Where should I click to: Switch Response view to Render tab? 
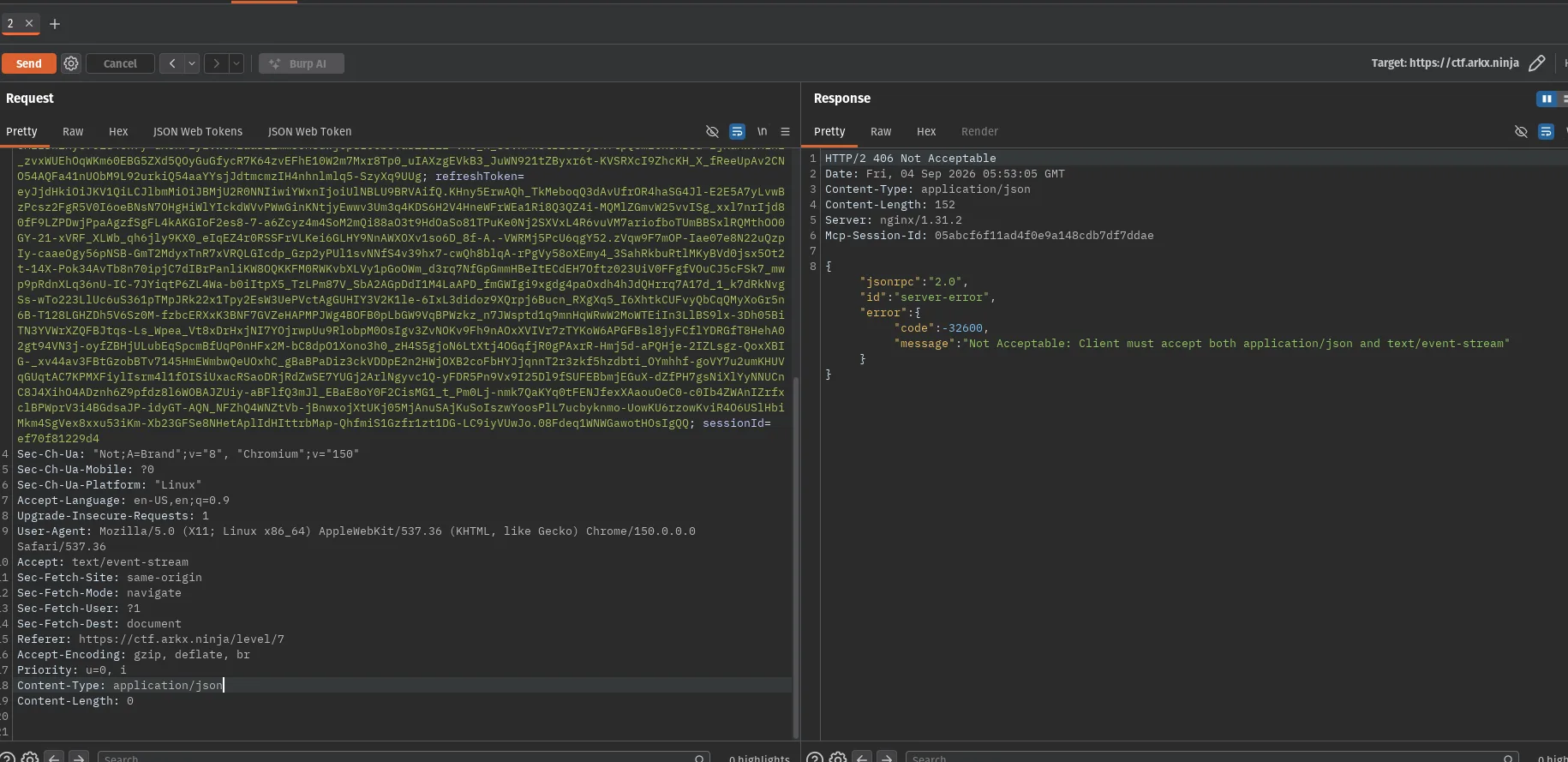coord(979,131)
